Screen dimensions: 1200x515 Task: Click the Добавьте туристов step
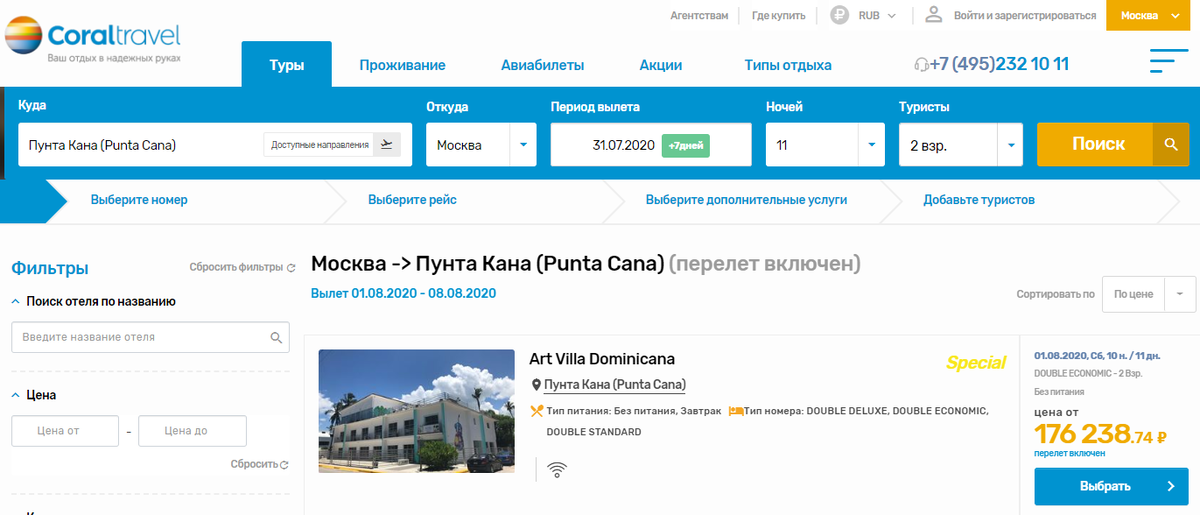tap(979, 200)
